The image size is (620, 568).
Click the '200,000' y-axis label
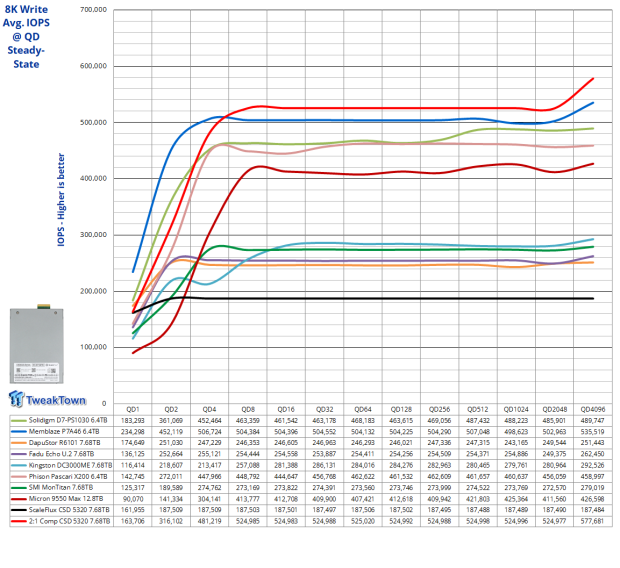[93, 291]
